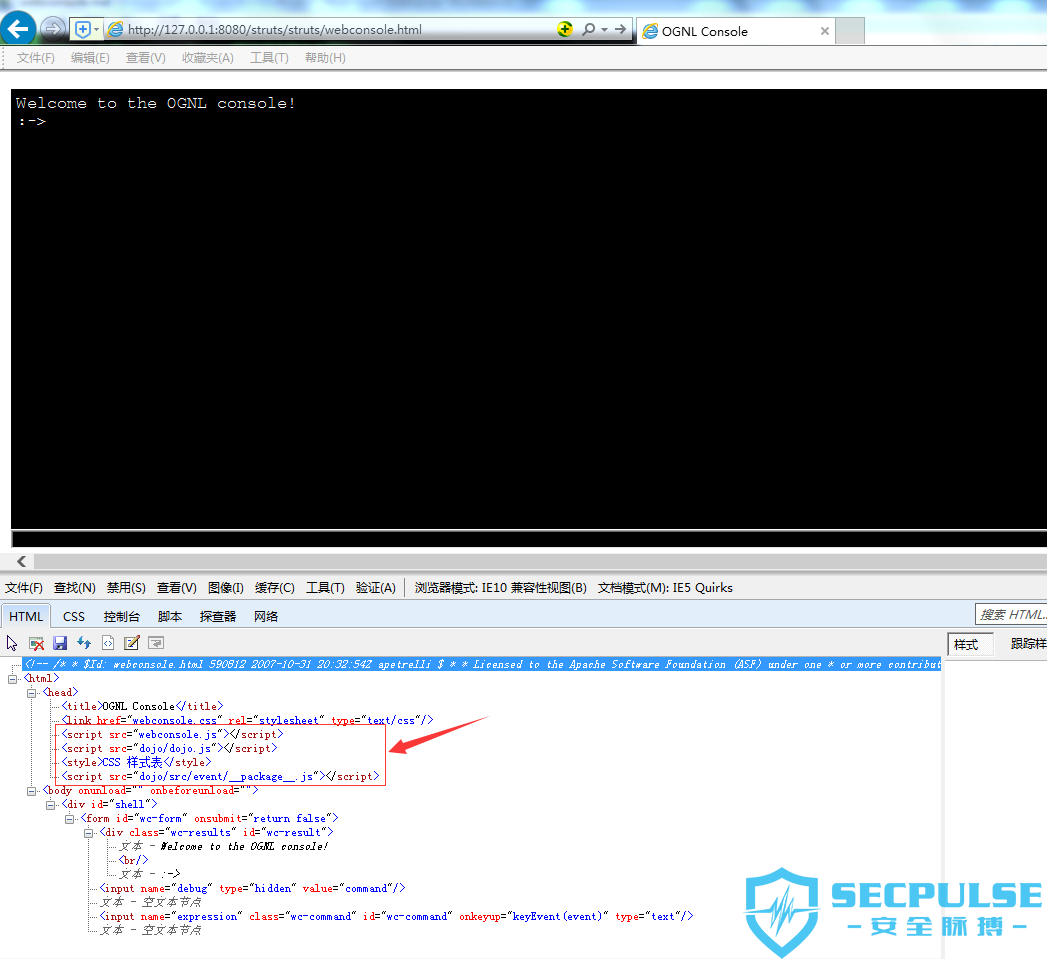1047x959 pixels.
Task: Collapse the form id="wc-form" node
Action: click(69, 819)
